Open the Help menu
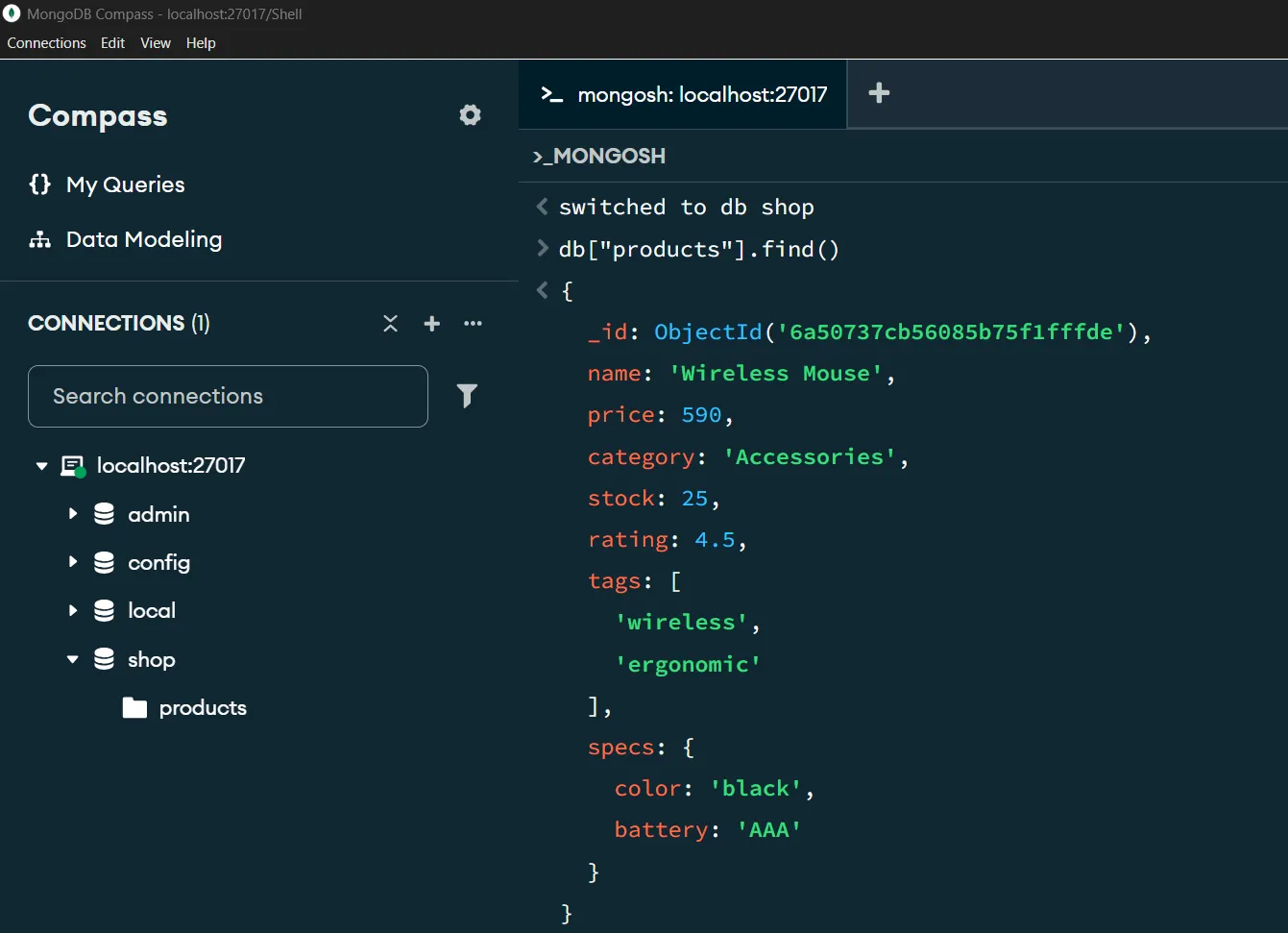Viewport: 1288px width, 933px height. tap(201, 43)
